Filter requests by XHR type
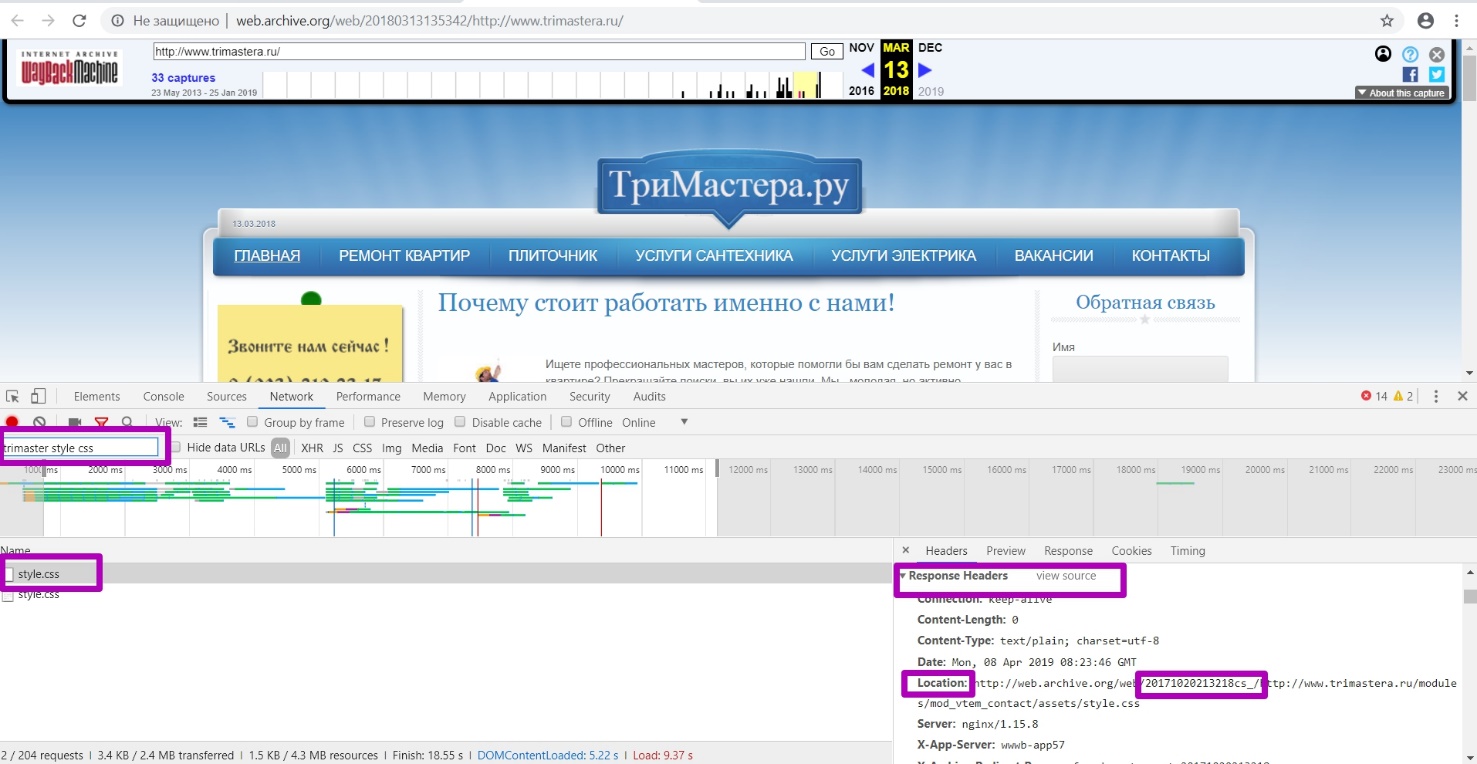Screen dimensions: 1477x764 [x=312, y=448]
